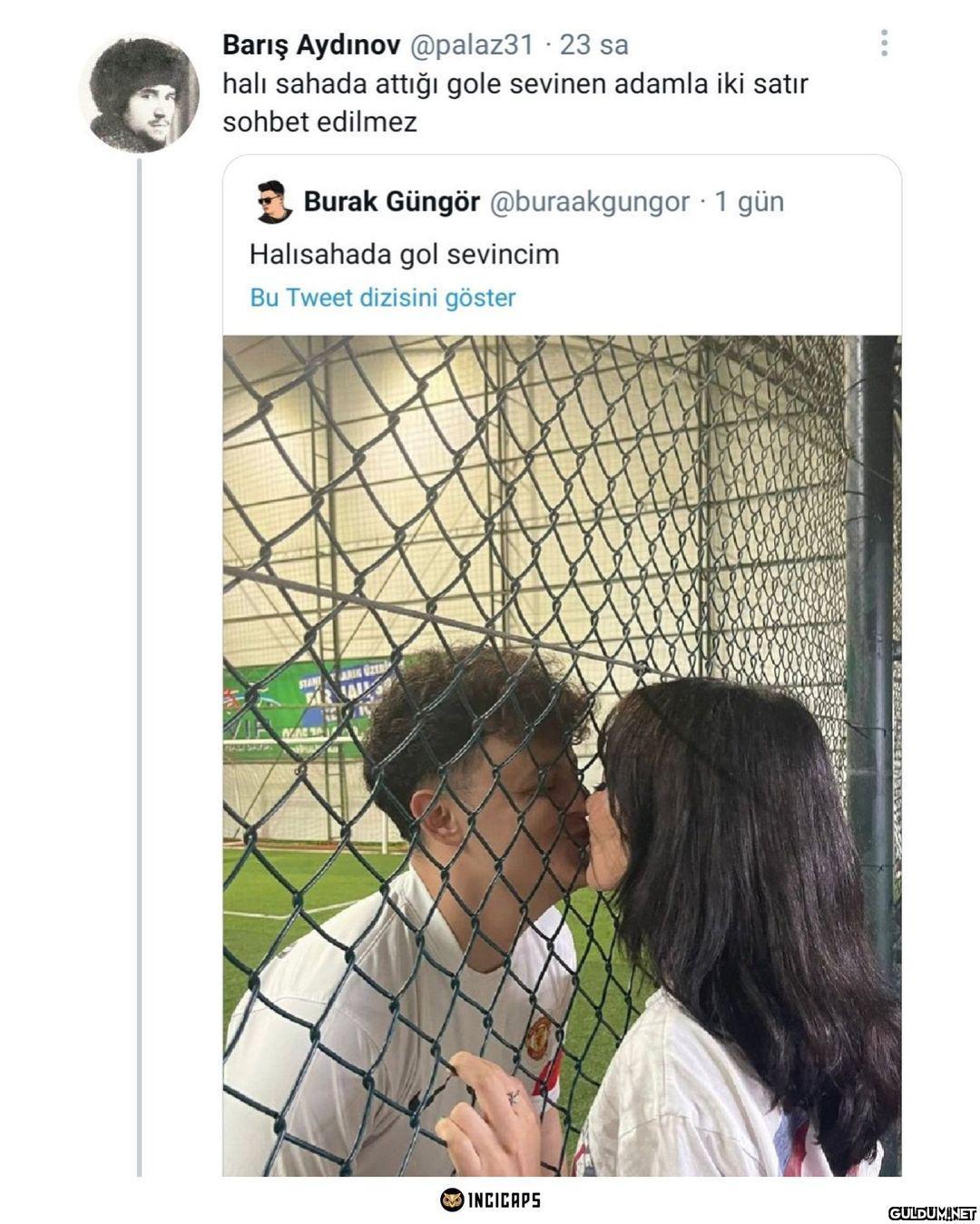Click the Halısahada gol sevincim text

(x=404, y=254)
